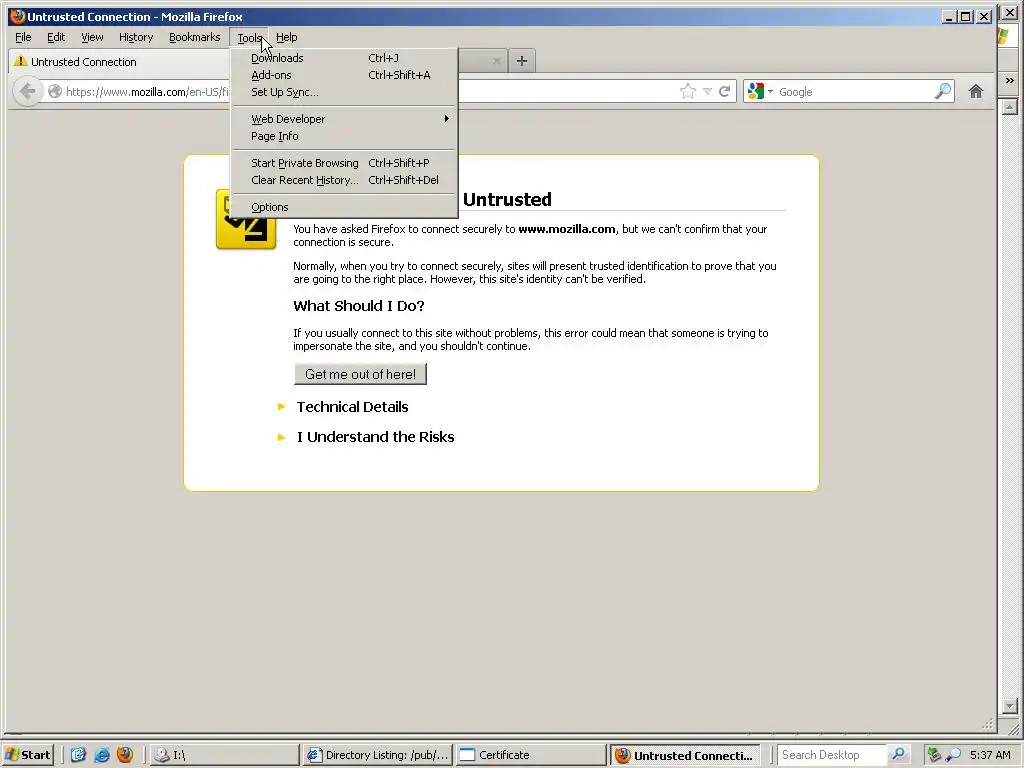The image size is (1024, 768).
Task: Open the View menu
Action: [x=92, y=37]
